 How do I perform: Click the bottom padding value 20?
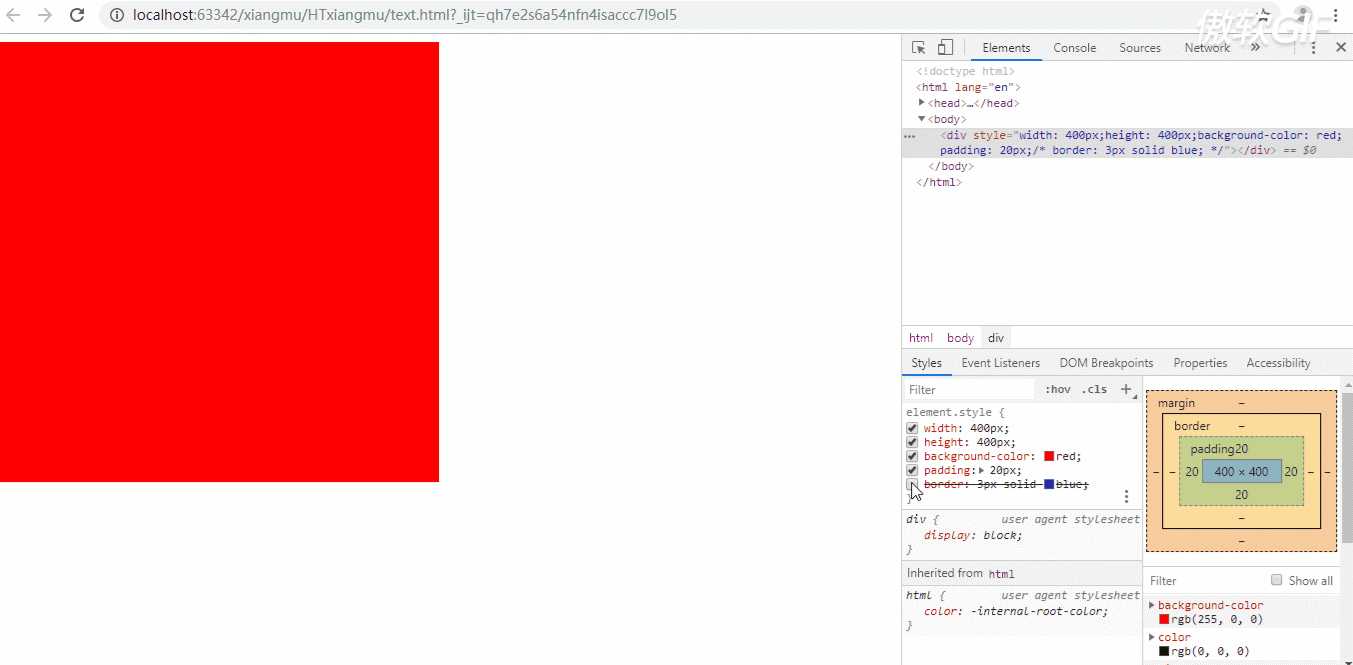pyautogui.click(x=1241, y=495)
